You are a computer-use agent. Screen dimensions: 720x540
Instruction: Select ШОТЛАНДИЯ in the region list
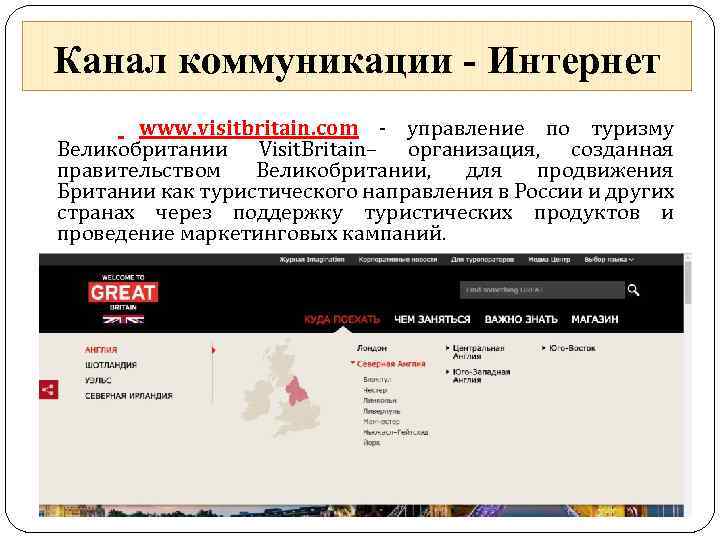pyautogui.click(x=111, y=365)
